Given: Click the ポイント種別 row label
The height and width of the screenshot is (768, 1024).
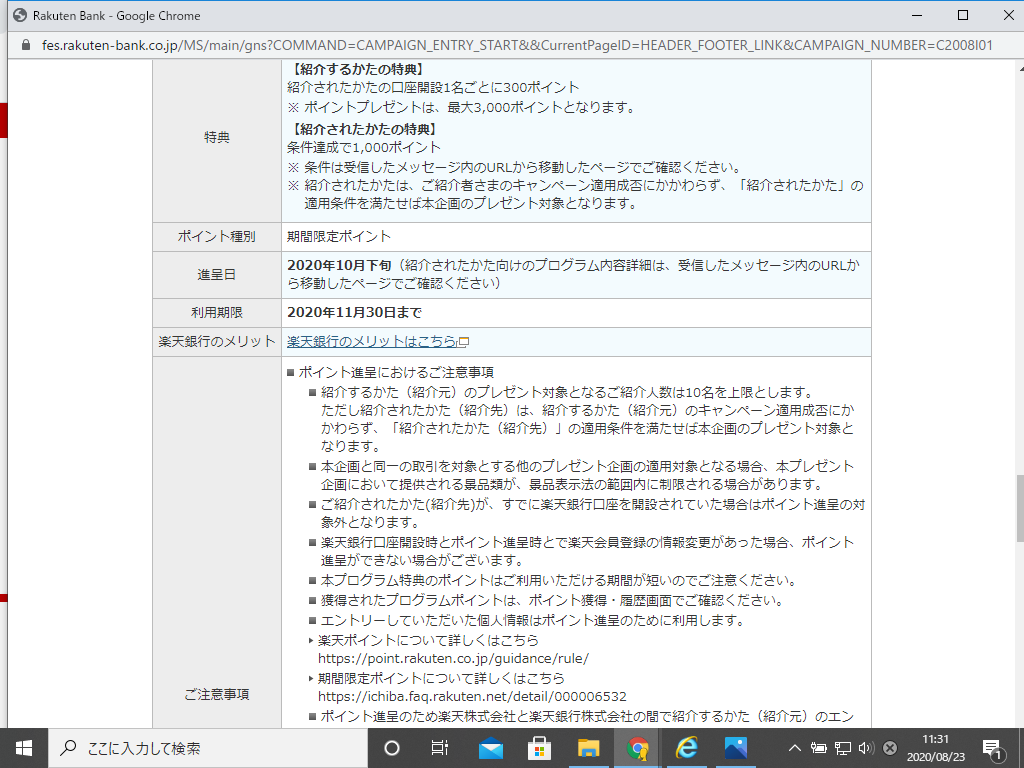Looking at the screenshot, I should pos(217,236).
